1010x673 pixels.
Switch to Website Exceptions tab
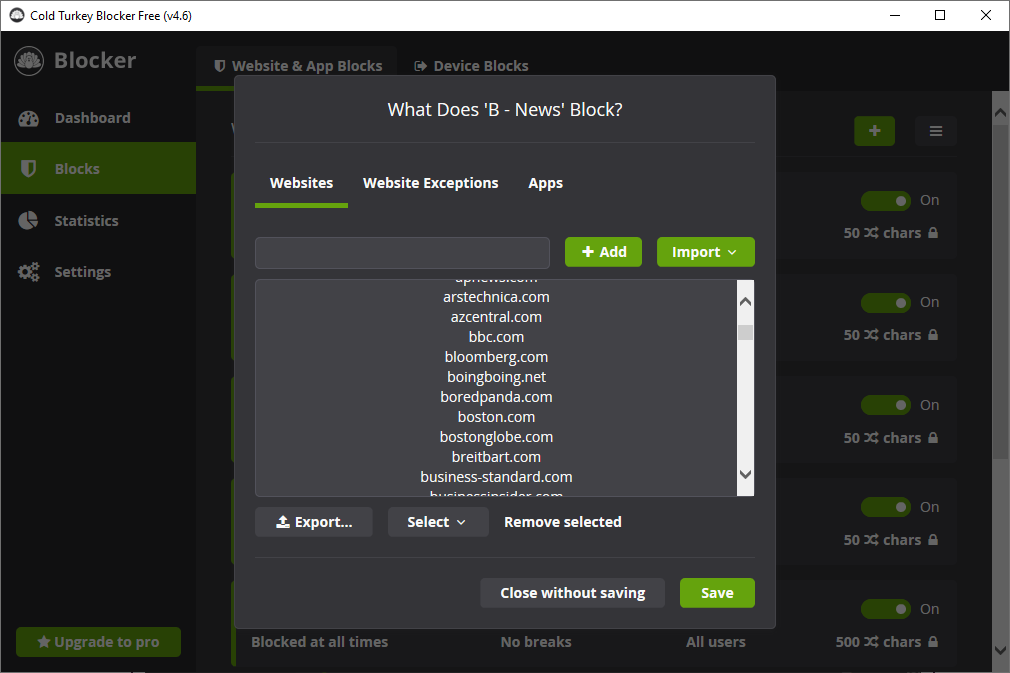tap(430, 184)
